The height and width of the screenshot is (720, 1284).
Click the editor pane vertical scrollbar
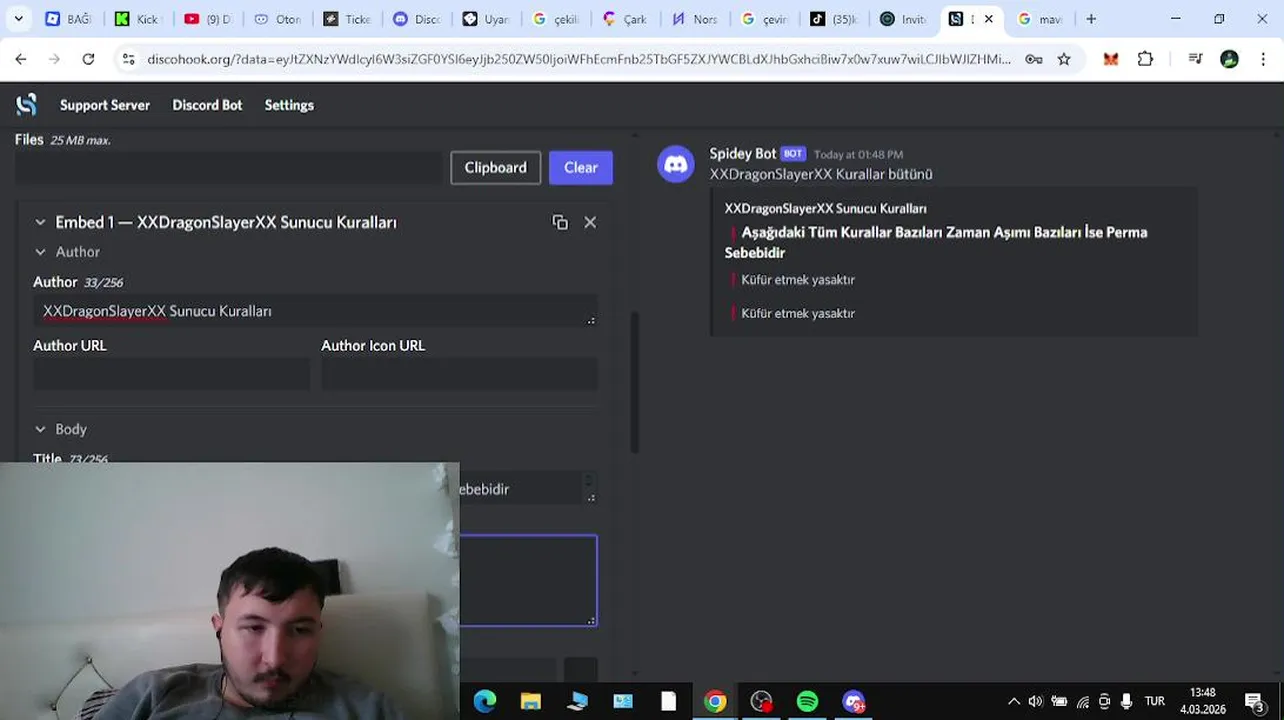click(633, 382)
